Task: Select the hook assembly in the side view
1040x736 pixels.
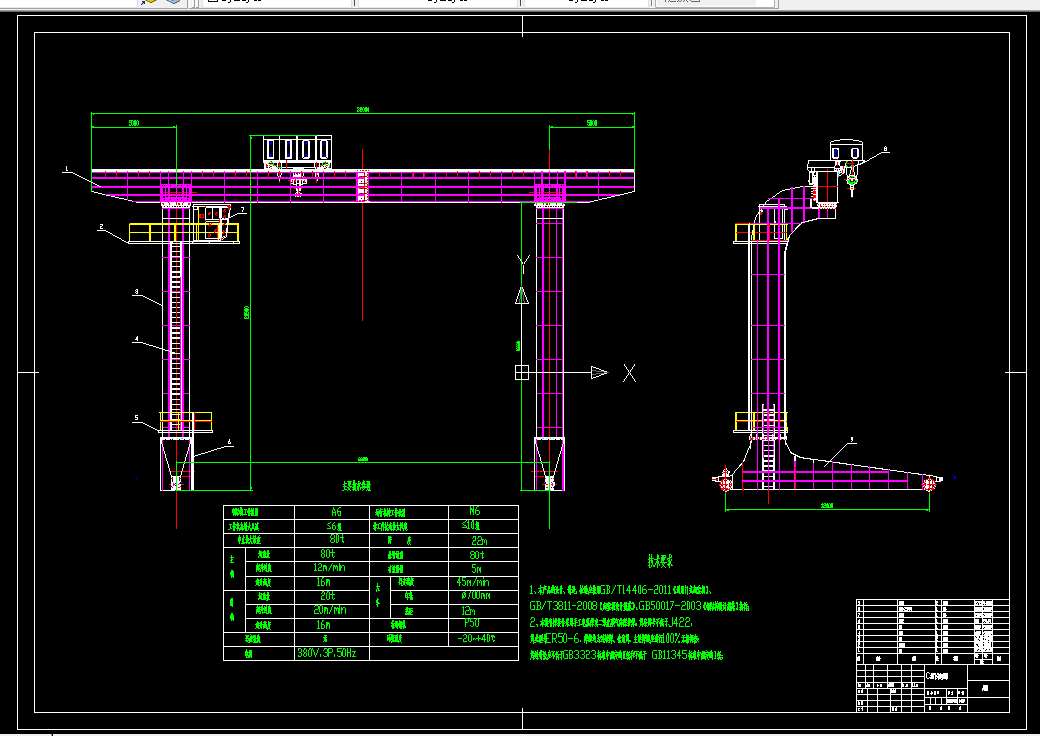Action: tap(852, 179)
